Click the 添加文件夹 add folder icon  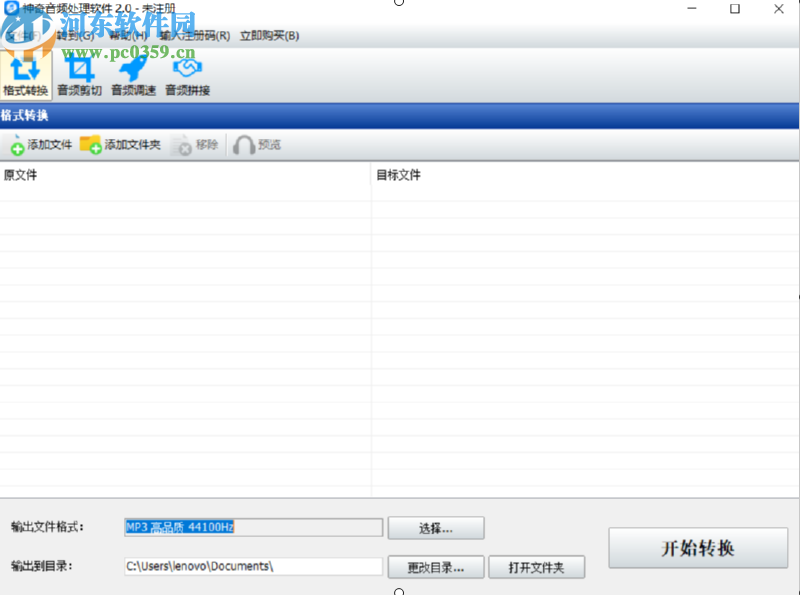tap(122, 144)
